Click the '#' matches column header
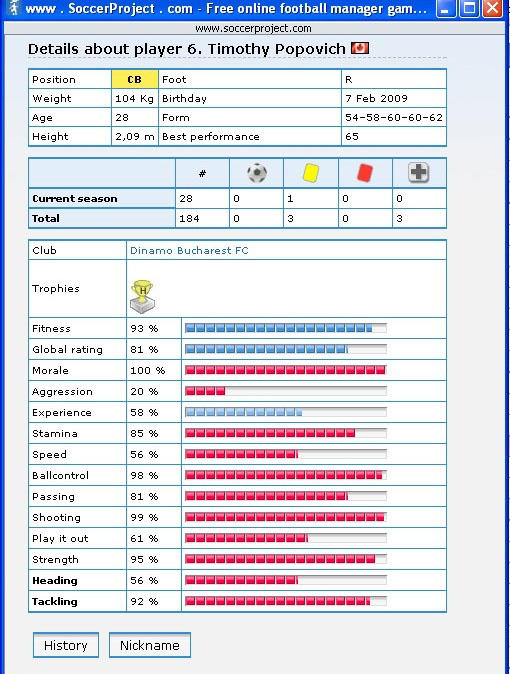The image size is (510, 674). point(202,173)
